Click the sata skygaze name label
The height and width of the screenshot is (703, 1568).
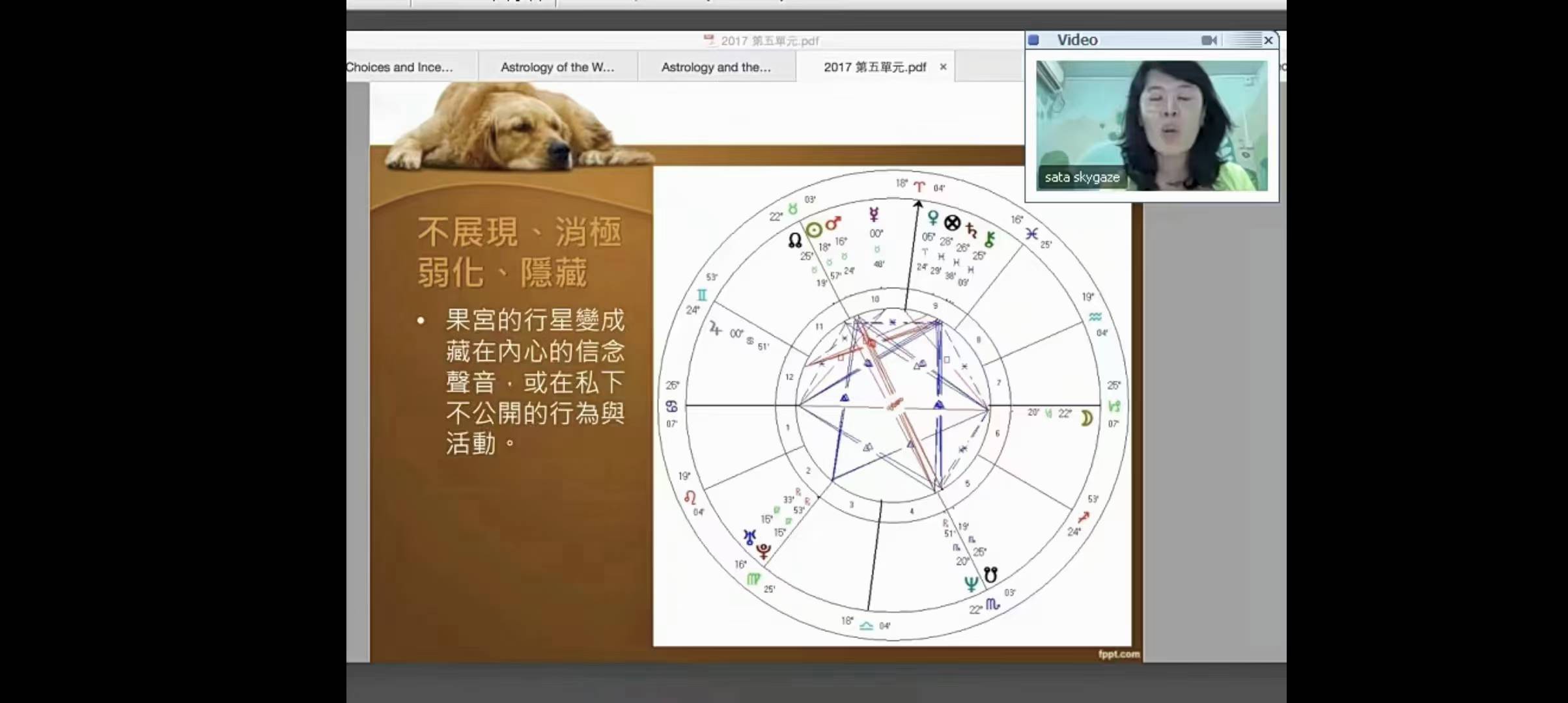[1082, 177]
